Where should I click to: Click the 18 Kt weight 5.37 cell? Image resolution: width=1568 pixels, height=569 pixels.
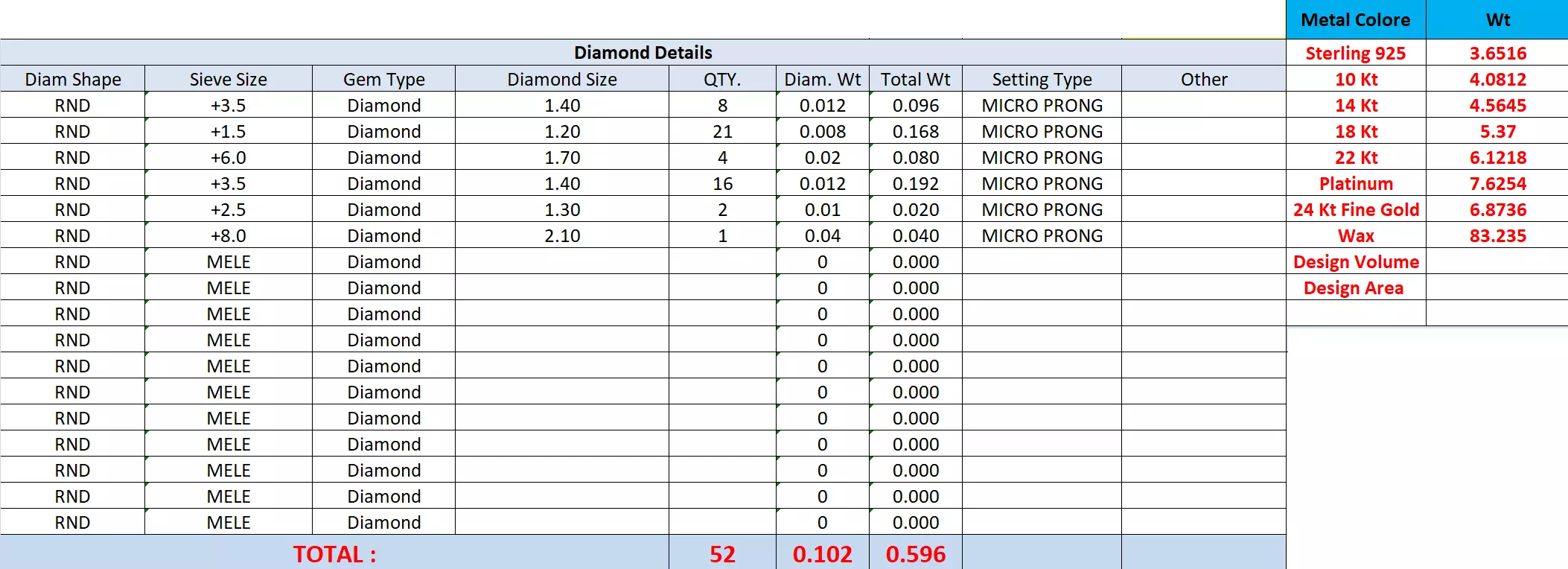(x=1497, y=131)
